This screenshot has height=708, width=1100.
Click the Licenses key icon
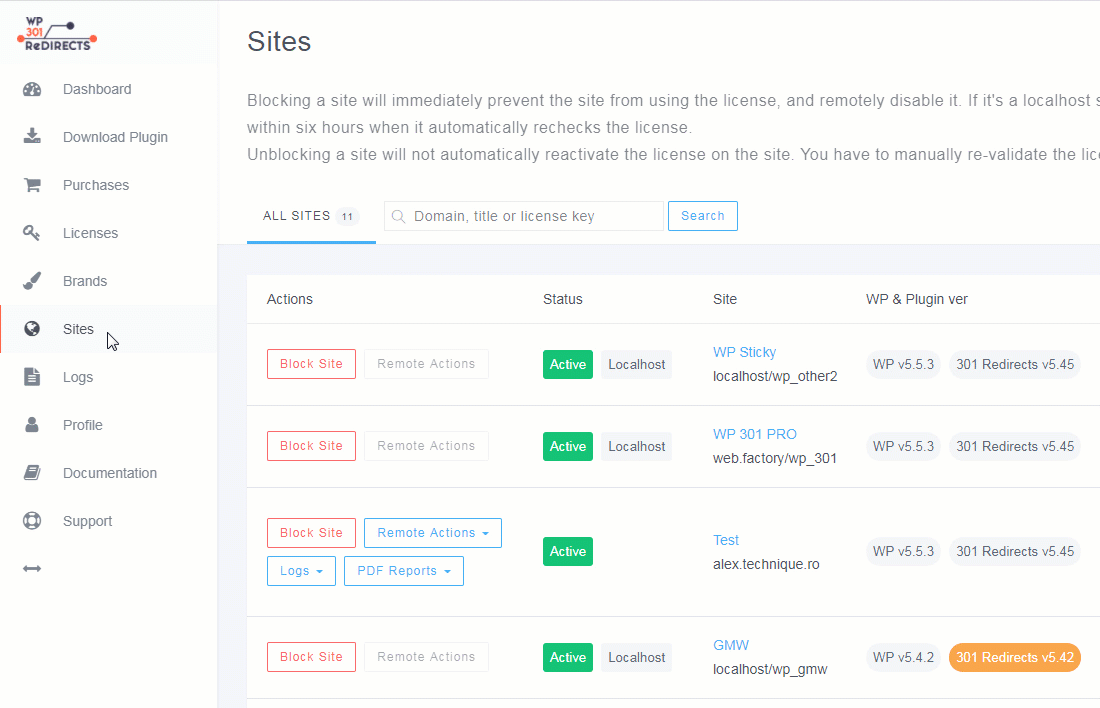(32, 233)
